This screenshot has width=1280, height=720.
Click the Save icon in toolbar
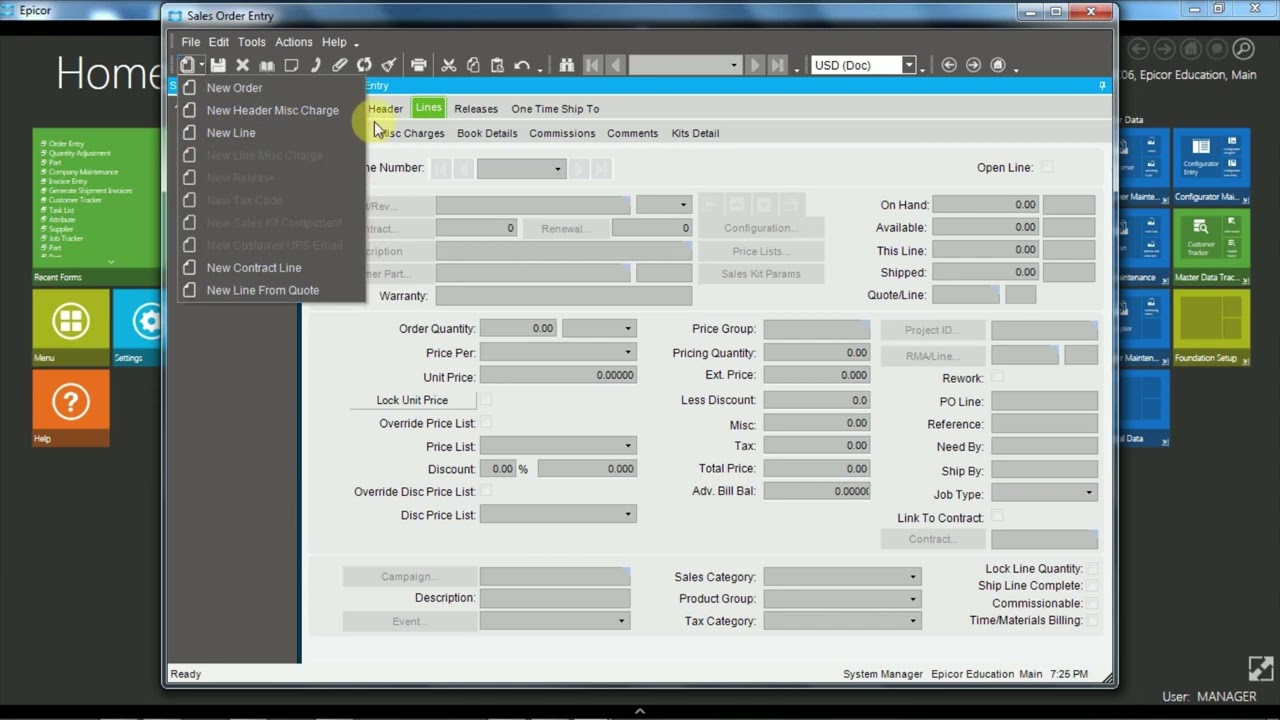coord(218,65)
